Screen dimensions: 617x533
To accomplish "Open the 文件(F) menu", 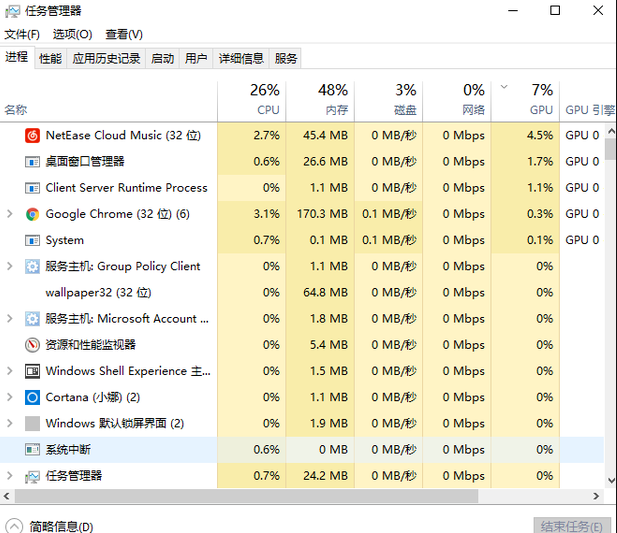I will pos(22,35).
